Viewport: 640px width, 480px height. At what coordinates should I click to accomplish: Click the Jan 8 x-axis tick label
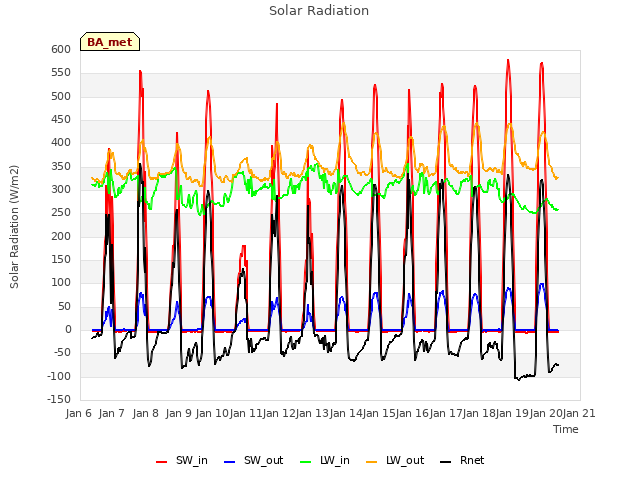[146, 413]
